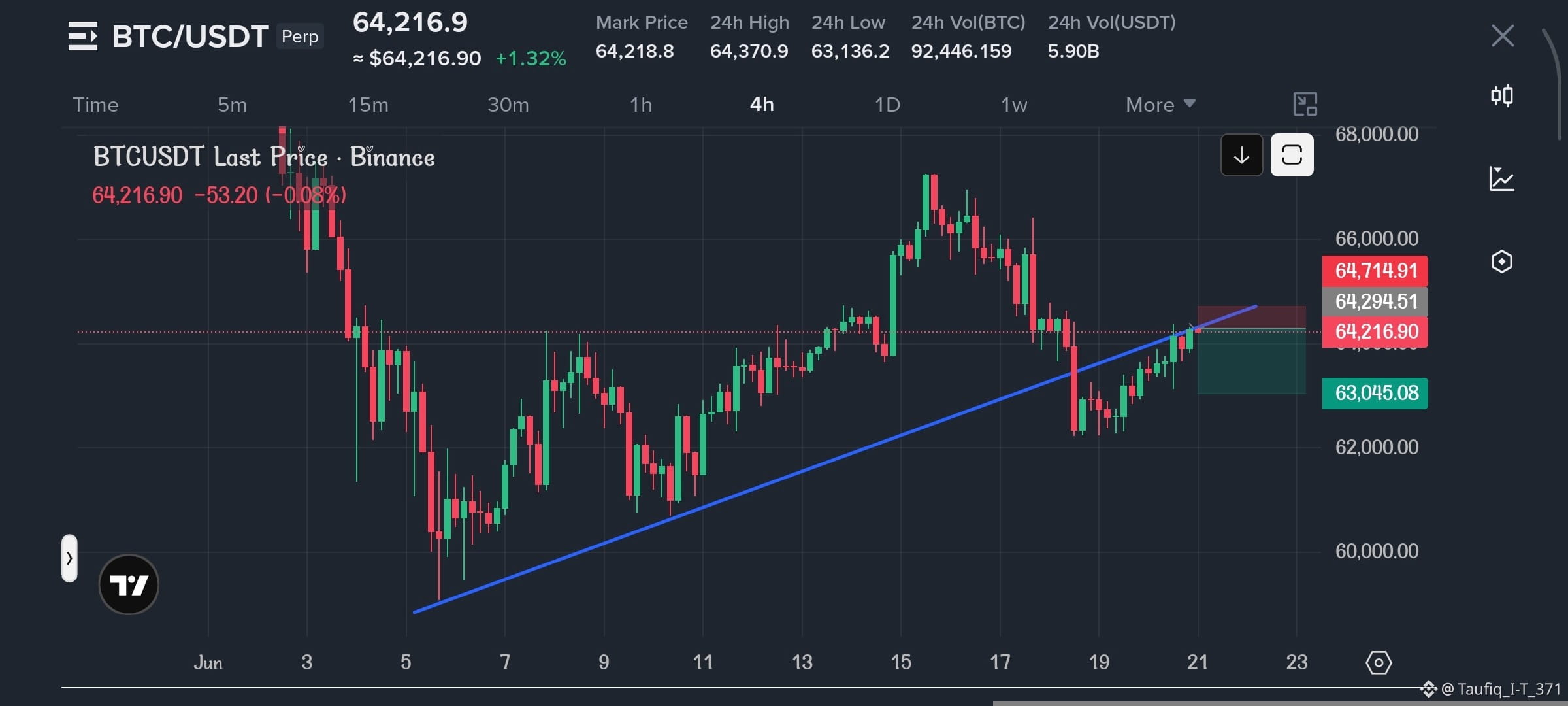Switch to the 1w interval

coord(1014,105)
